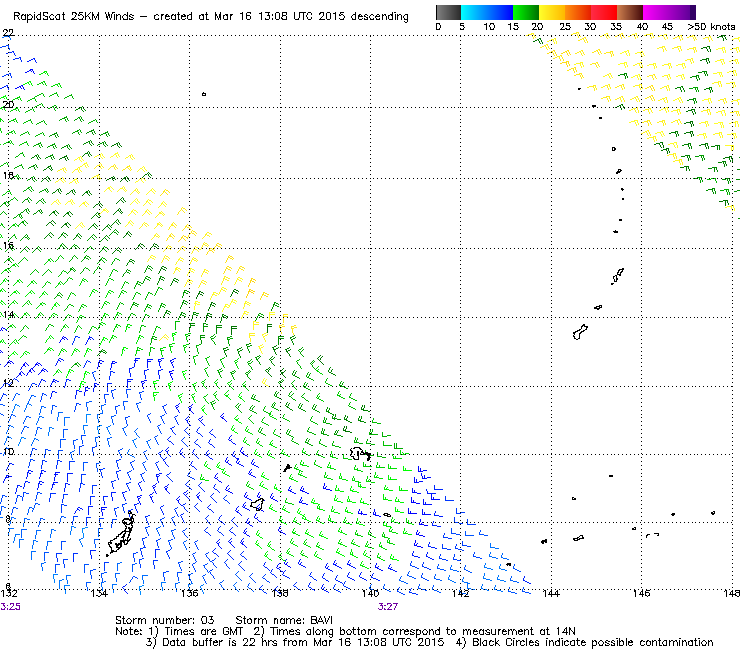Image resolution: width=740 pixels, height=650 pixels.
Task: Click the brown 35-40 knots color segment
Action: coord(630,12)
